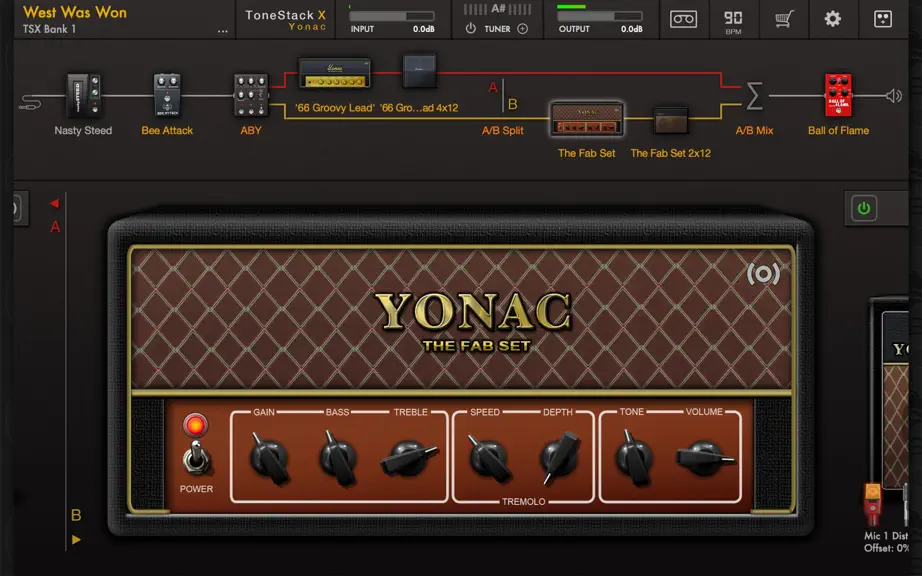Click the input 0.0dB value
The image size is (922, 576).
pos(423,29)
